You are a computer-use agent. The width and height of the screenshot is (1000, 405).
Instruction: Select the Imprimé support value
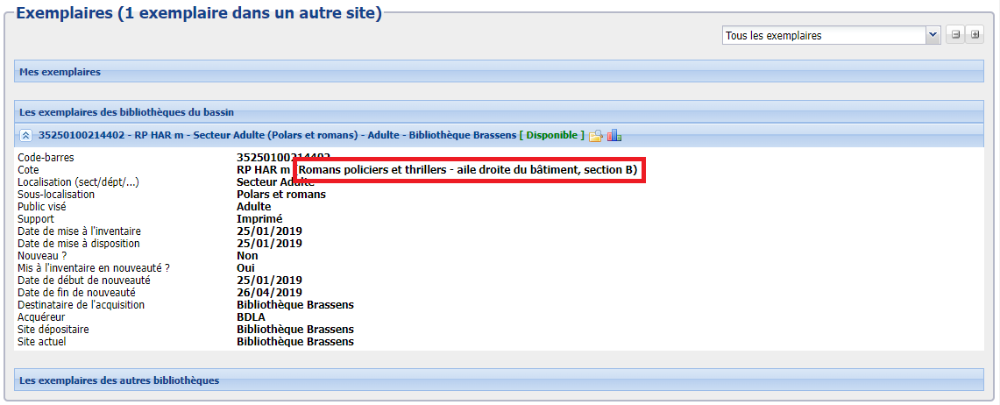[x=259, y=219]
